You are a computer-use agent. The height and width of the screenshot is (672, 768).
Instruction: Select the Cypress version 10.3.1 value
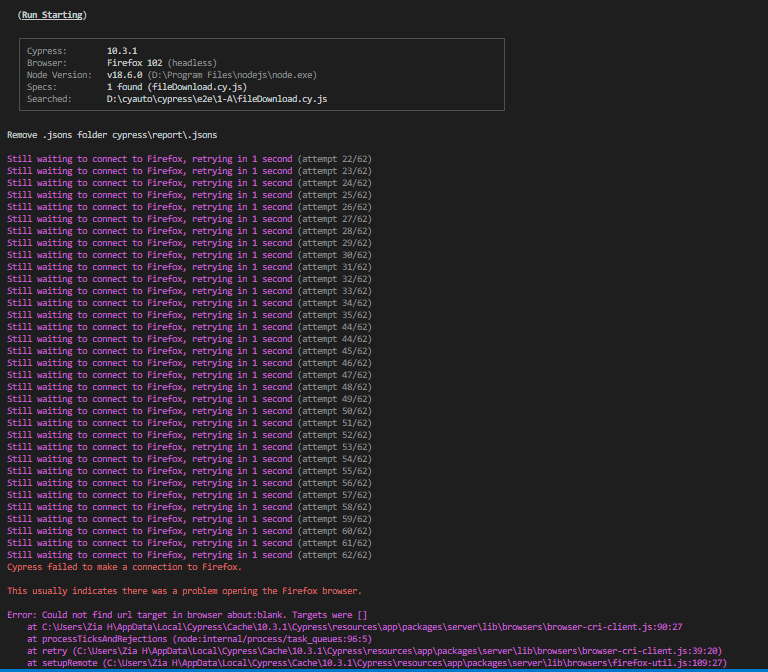coord(122,51)
